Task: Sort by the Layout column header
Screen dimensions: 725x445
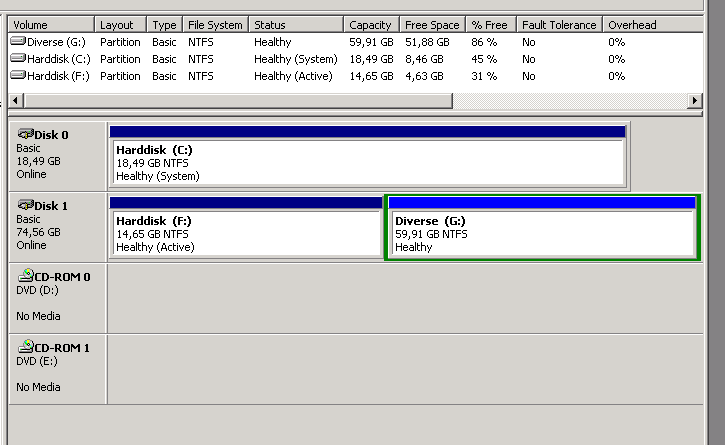Action: pos(120,25)
